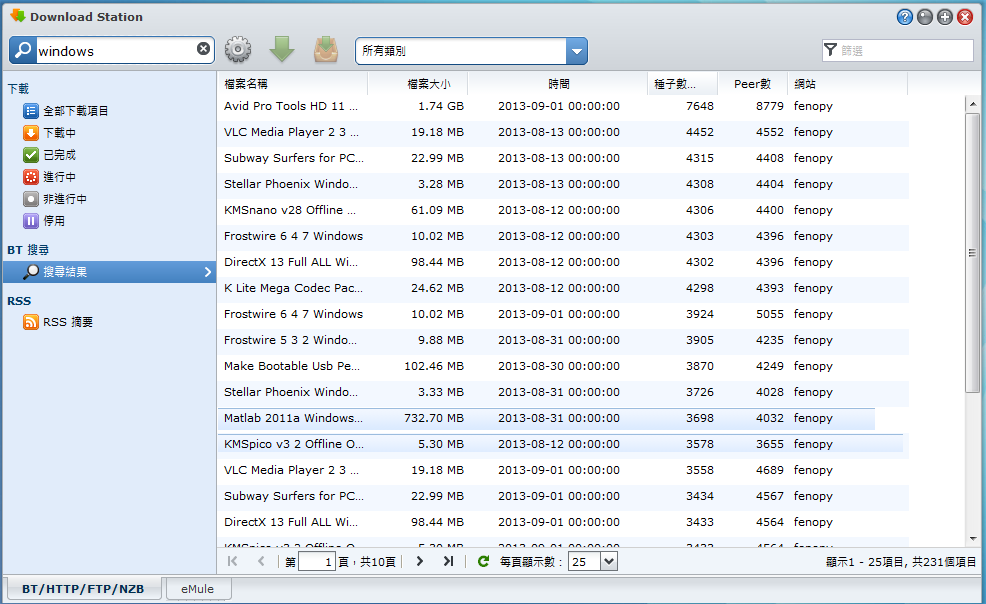Screen dimensions: 986x604
Task: Open the items-per-page dropdown
Action: tap(609, 561)
